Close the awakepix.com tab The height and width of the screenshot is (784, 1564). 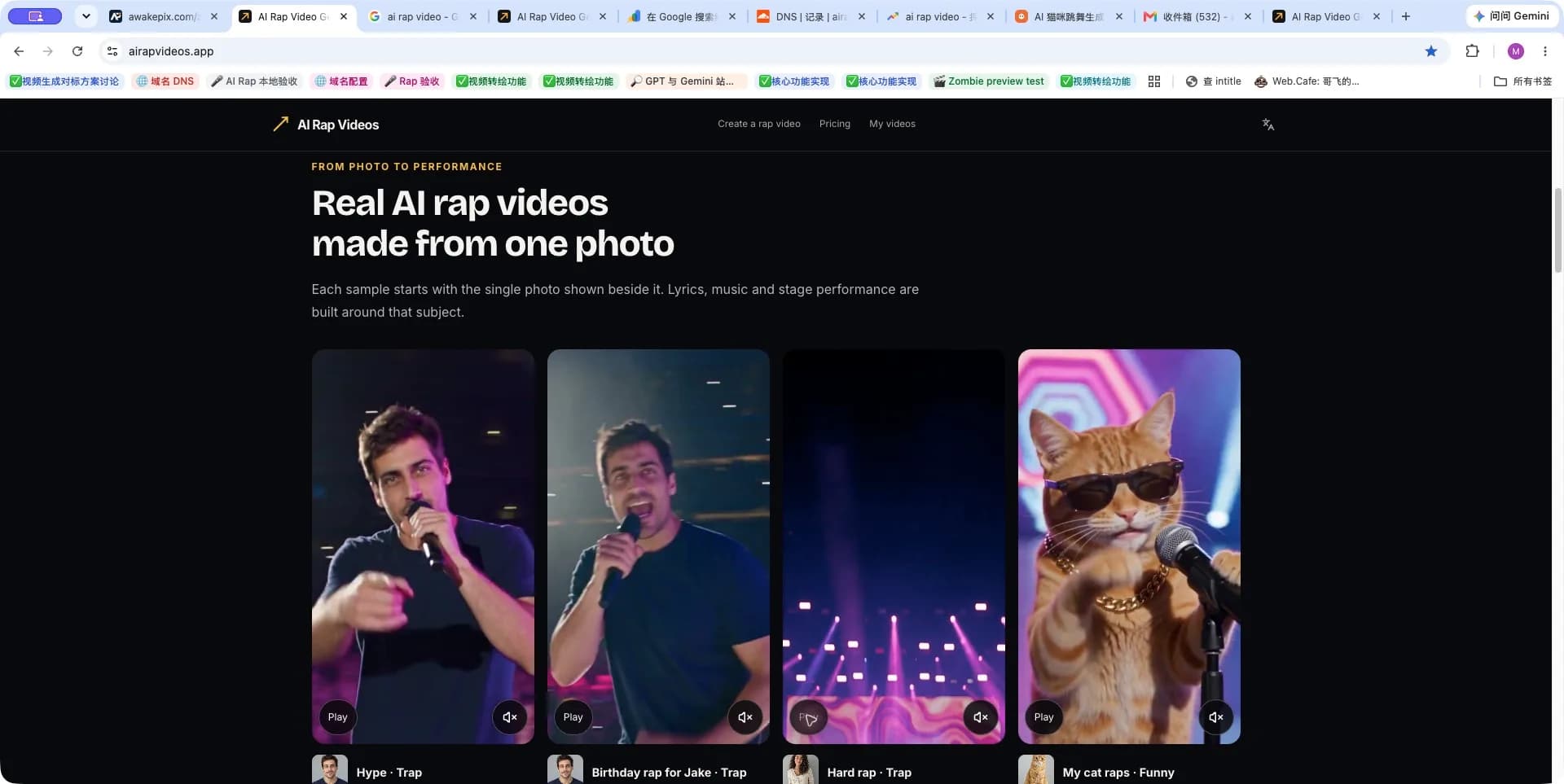click(214, 16)
